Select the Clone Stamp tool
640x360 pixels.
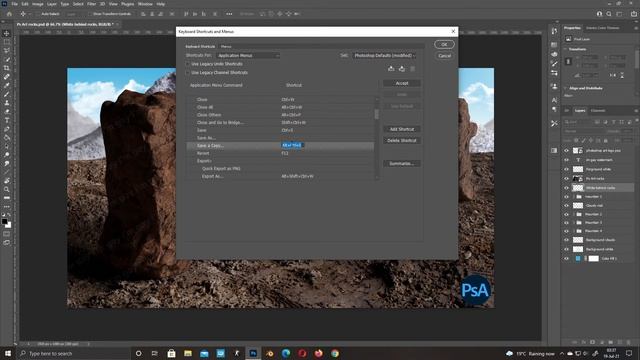point(7,102)
